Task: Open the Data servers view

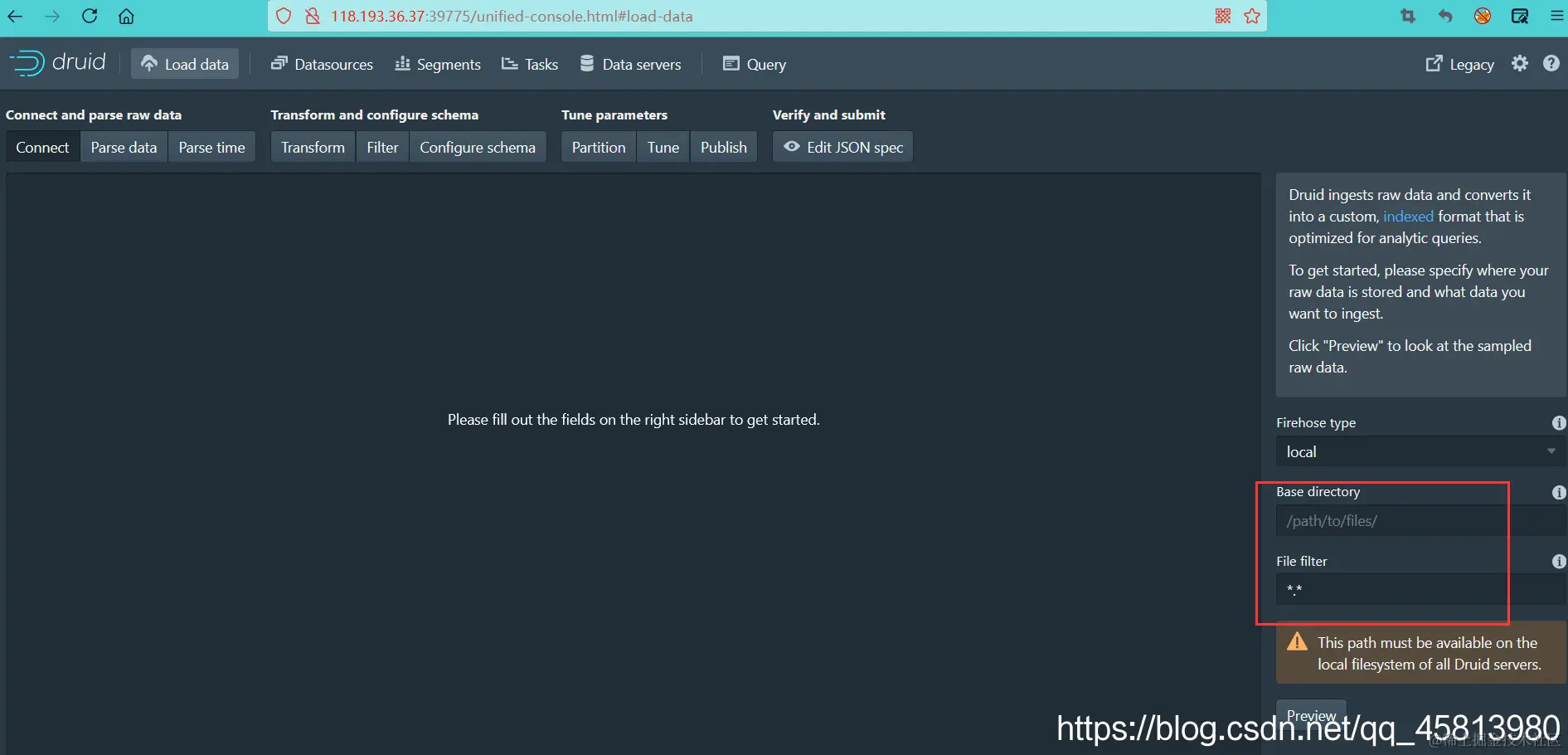Action: [x=630, y=64]
